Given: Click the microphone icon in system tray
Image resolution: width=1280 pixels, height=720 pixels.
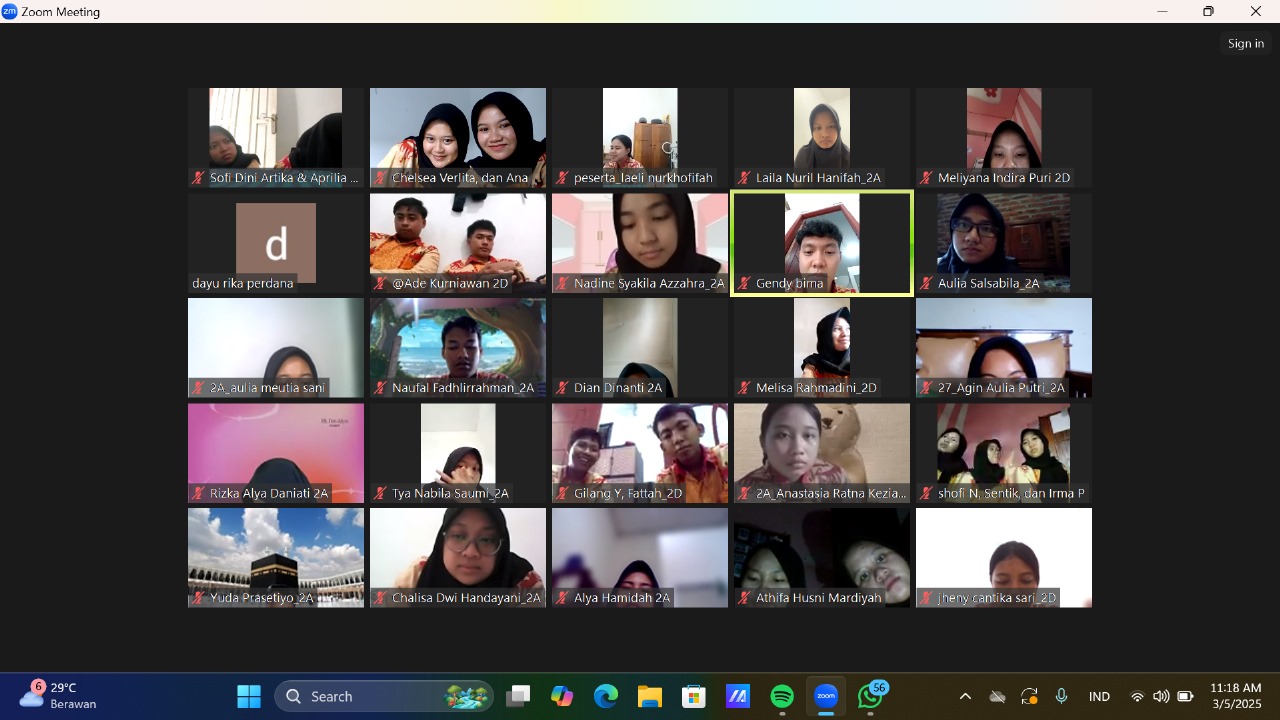Looking at the screenshot, I should pyautogui.click(x=1061, y=696).
